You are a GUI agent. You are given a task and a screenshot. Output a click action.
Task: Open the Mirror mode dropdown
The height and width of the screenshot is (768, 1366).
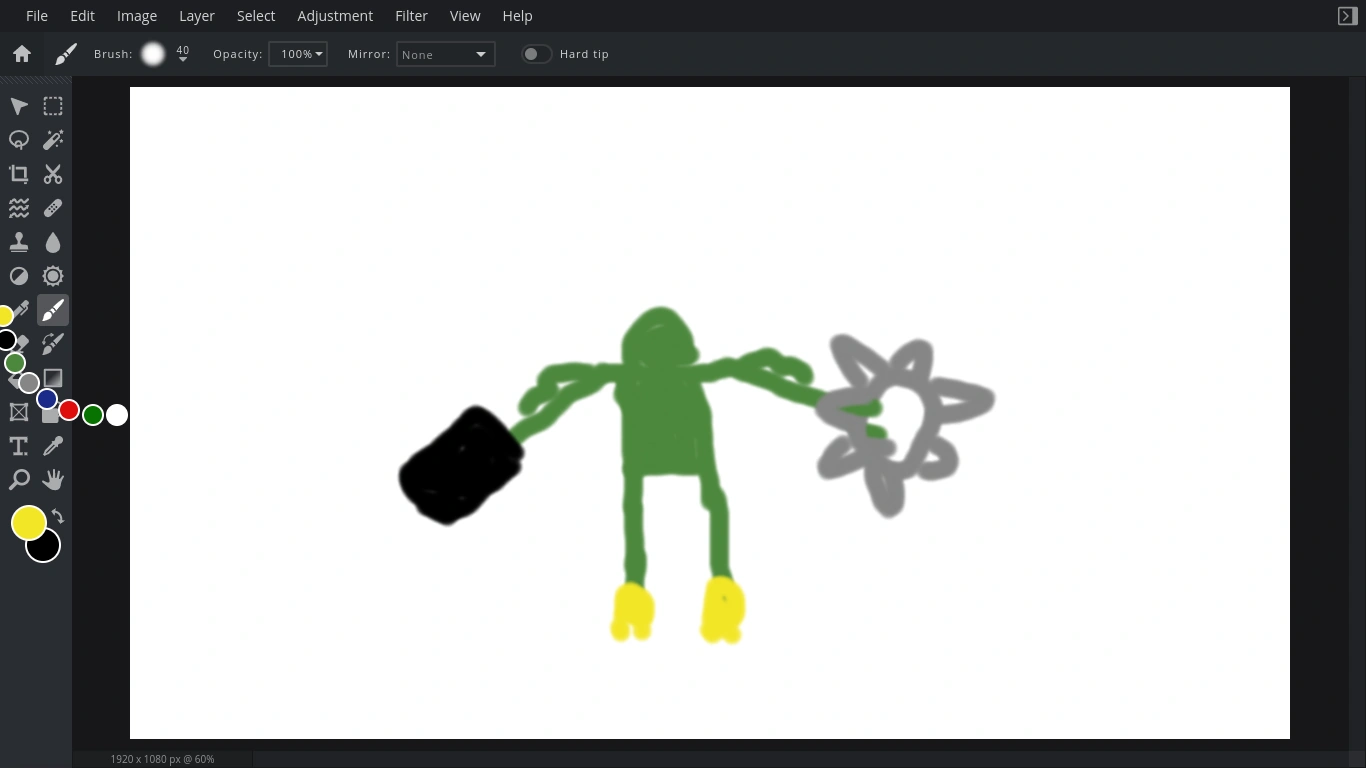[x=446, y=54]
